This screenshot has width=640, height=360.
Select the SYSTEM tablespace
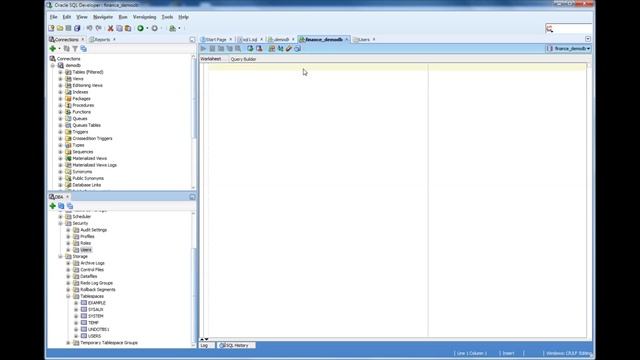pos(96,316)
